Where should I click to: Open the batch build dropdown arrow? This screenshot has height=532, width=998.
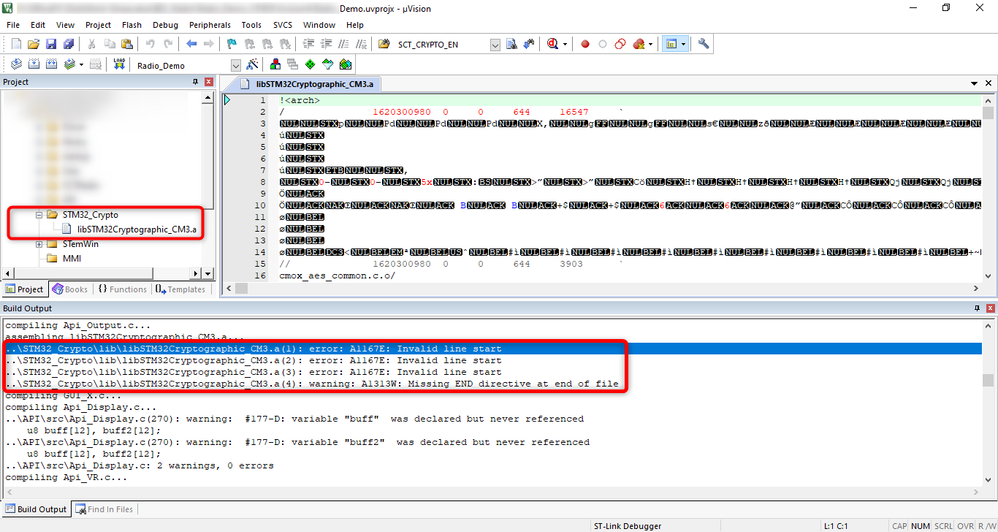click(81, 64)
